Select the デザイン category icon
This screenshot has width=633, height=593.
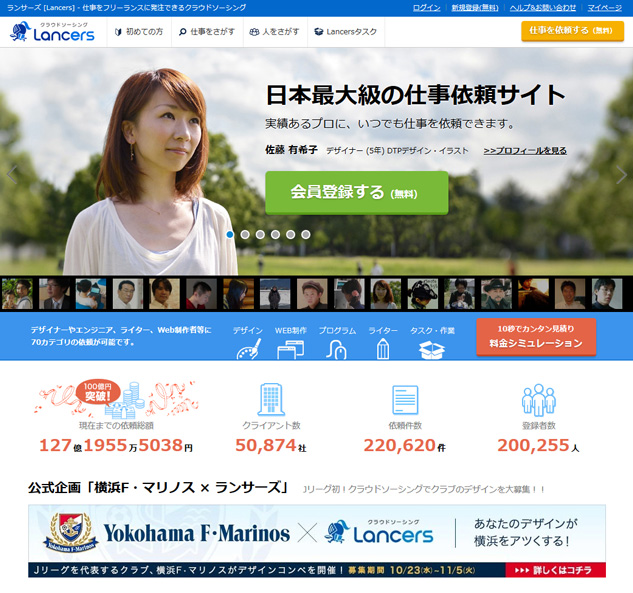tap(248, 348)
